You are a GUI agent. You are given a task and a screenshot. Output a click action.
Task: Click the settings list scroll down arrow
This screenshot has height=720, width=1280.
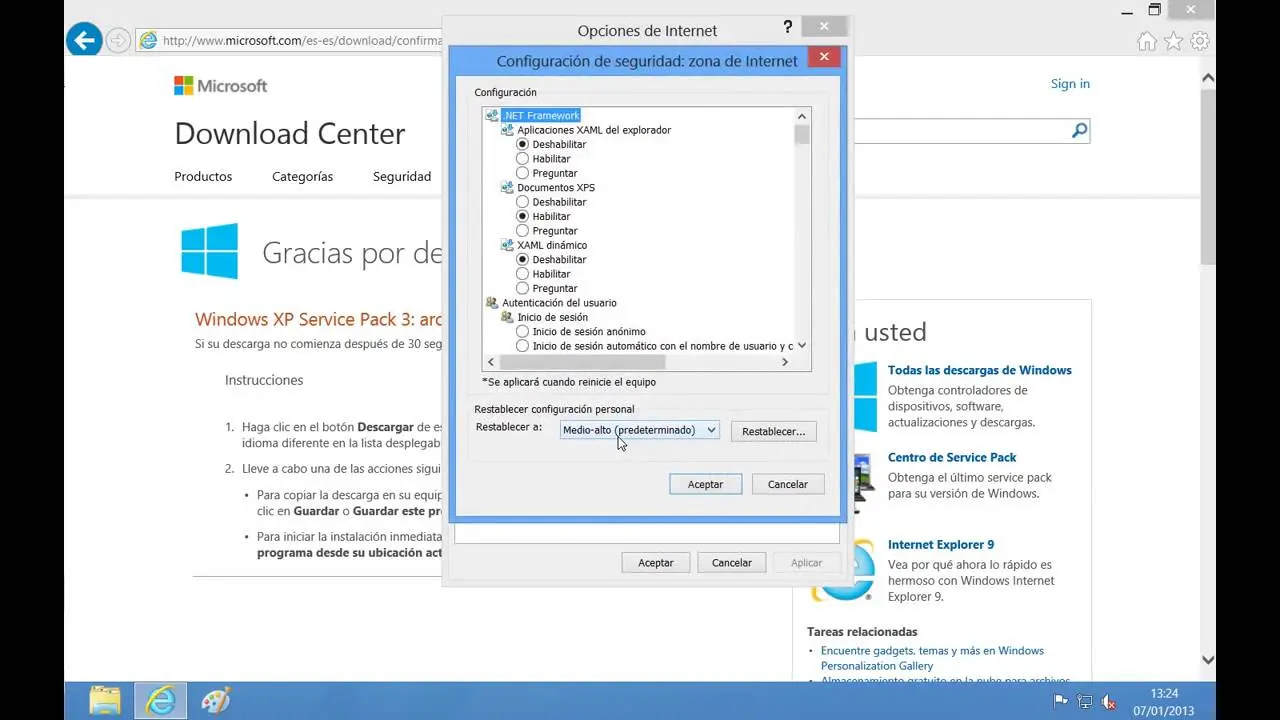(x=802, y=346)
